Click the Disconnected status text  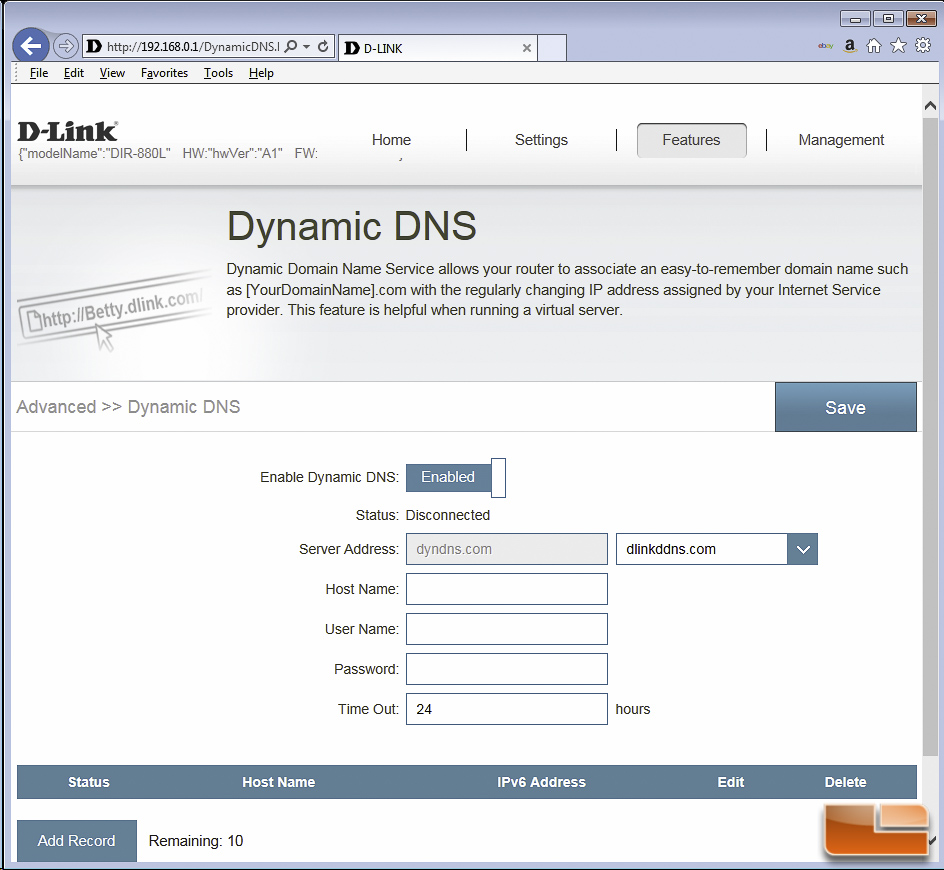(447, 515)
